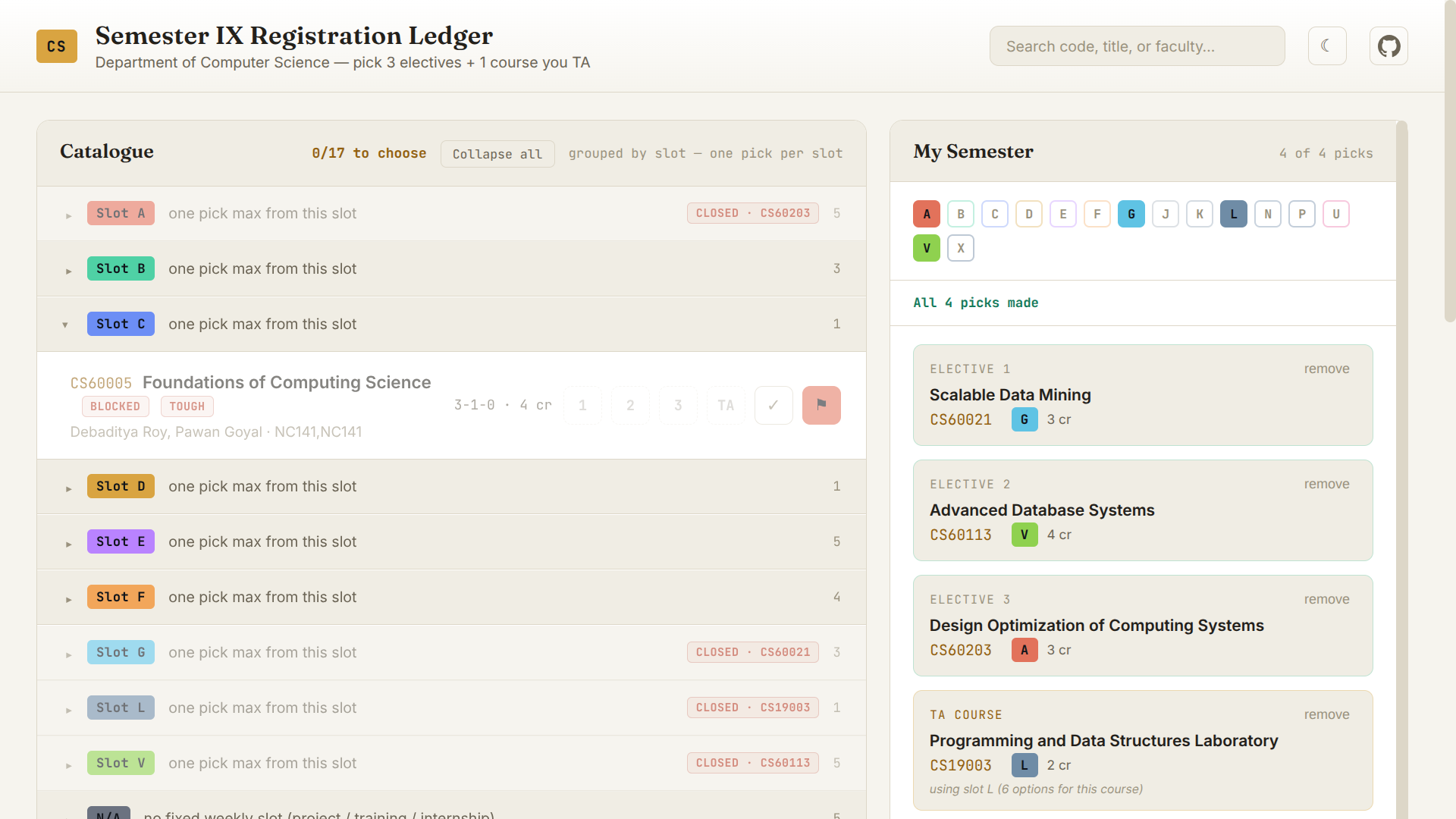Expand the Slot G group
This screenshot has width=1456, height=819.
click(451, 653)
